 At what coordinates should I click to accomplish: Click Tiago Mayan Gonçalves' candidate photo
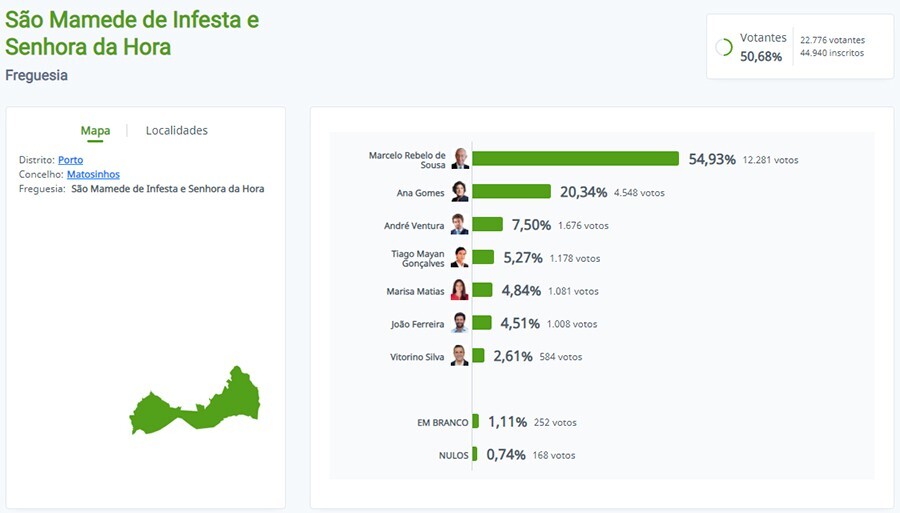click(x=459, y=257)
